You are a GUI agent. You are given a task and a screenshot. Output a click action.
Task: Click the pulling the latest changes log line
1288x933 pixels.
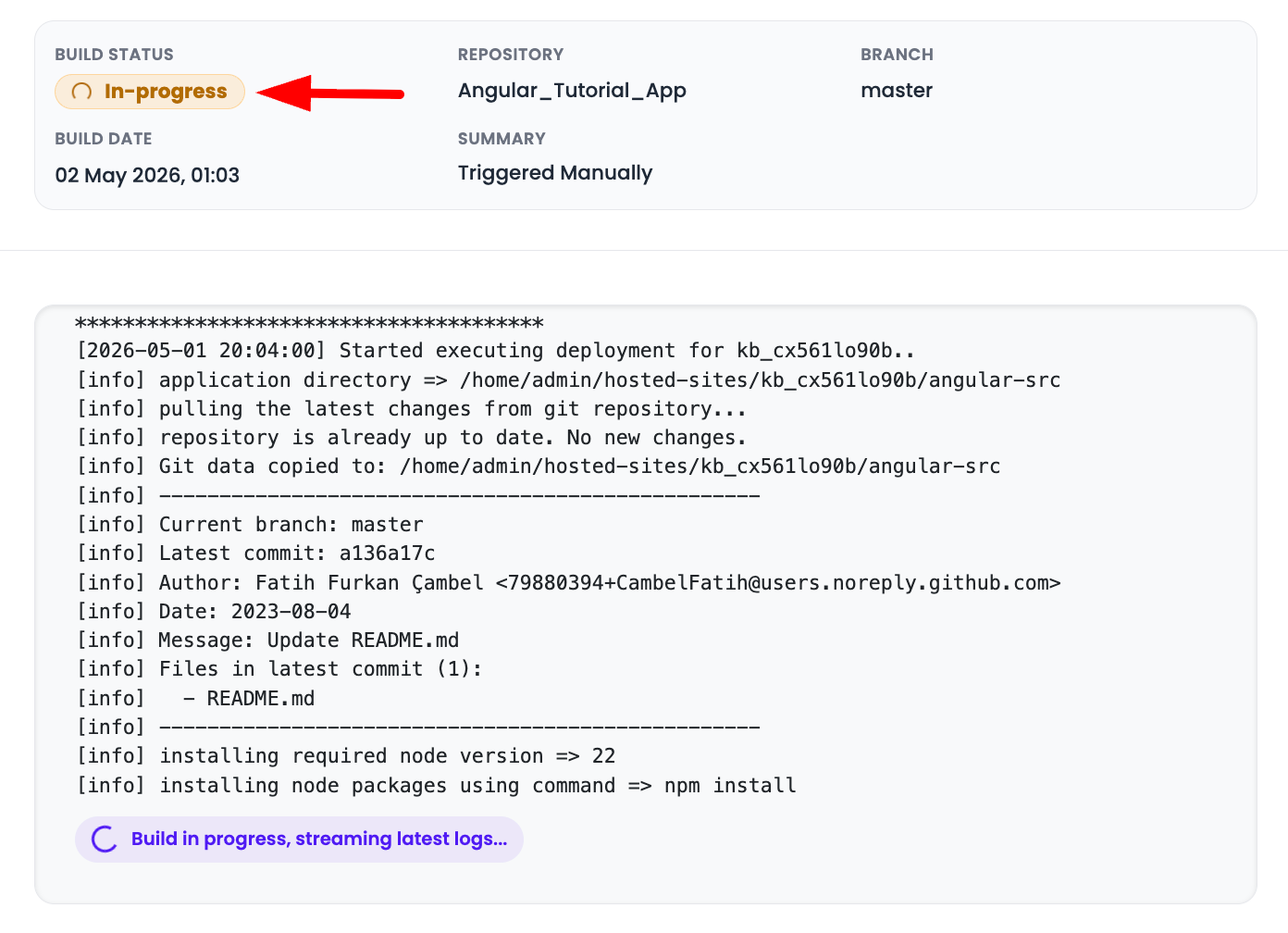(x=411, y=409)
